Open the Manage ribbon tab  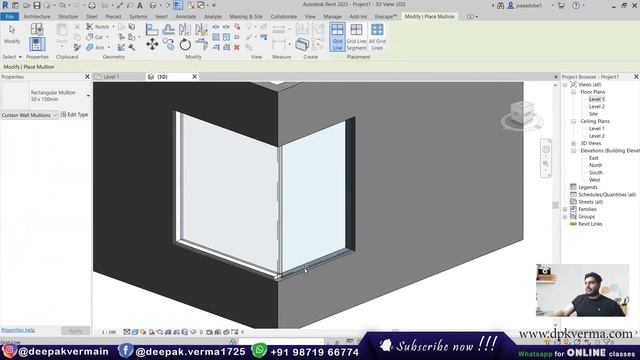[332, 16]
